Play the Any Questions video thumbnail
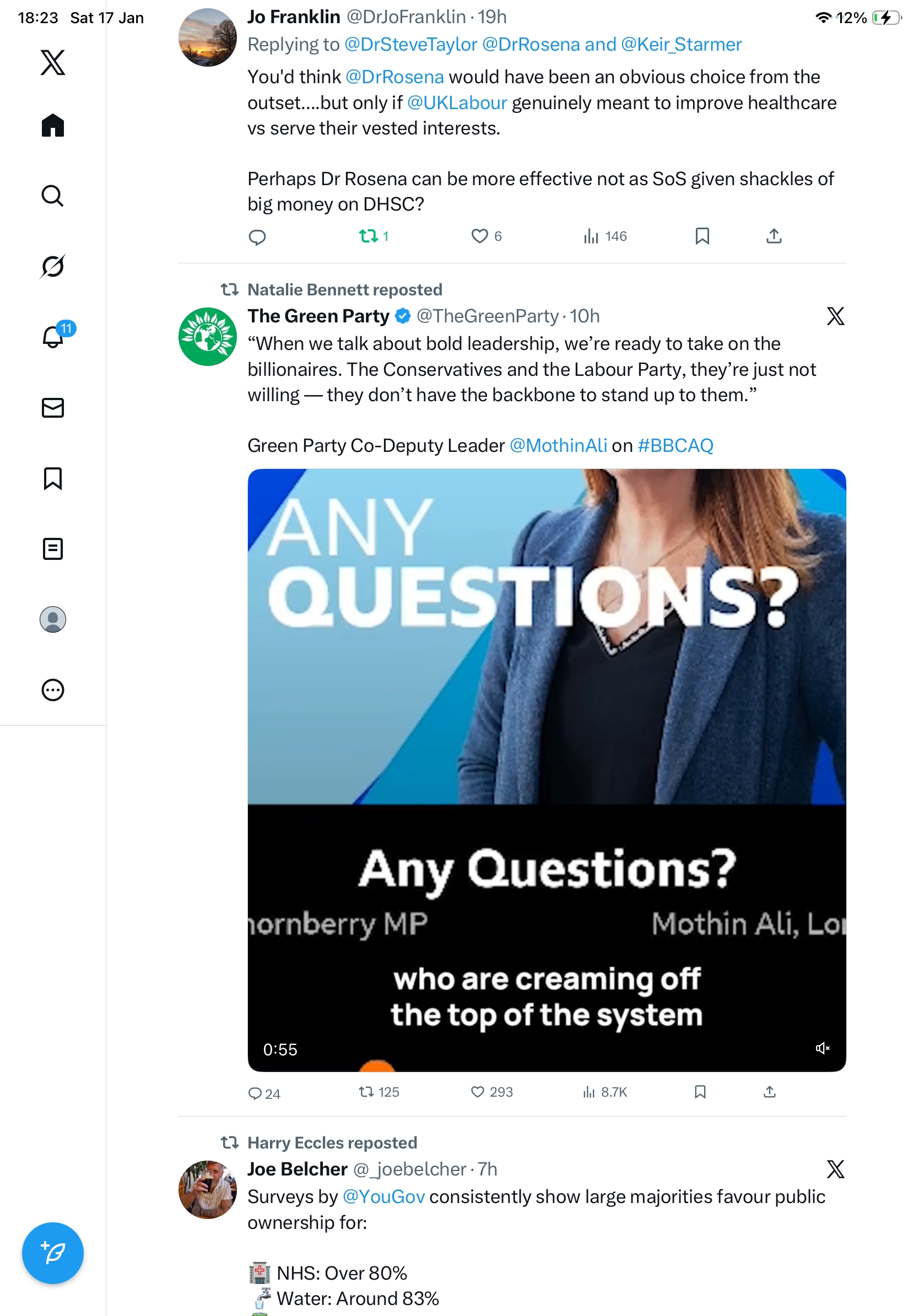The width and height of the screenshot is (919, 1316). pyautogui.click(x=546, y=745)
